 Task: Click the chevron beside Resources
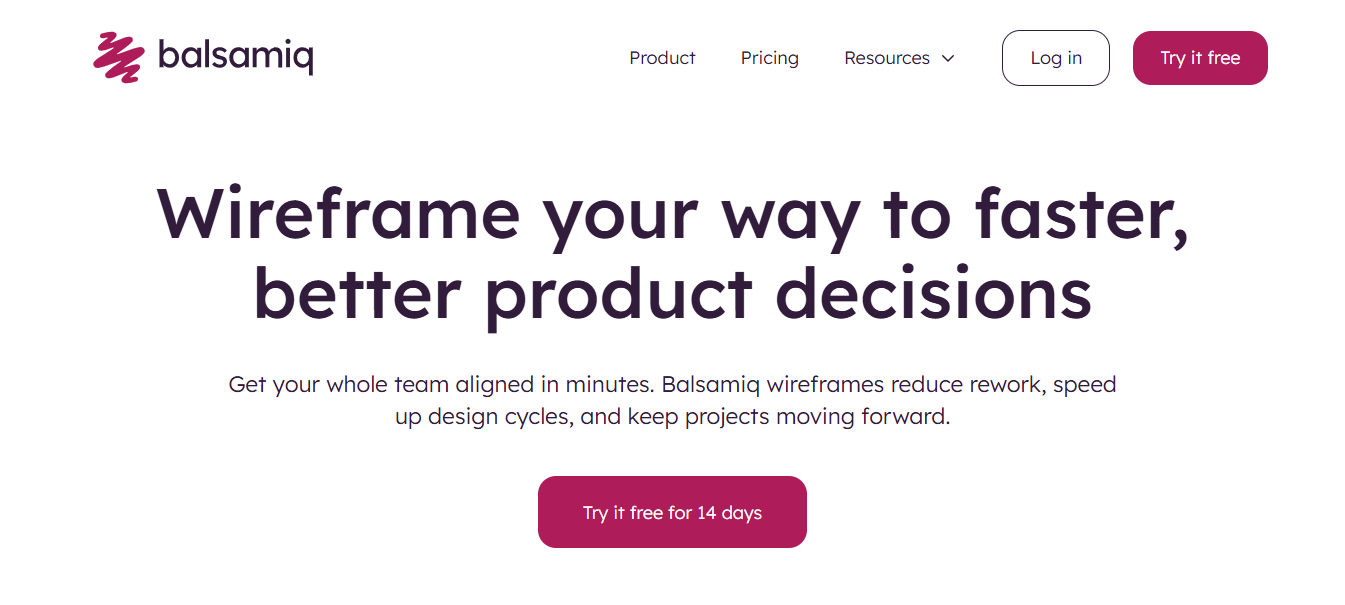click(x=948, y=58)
